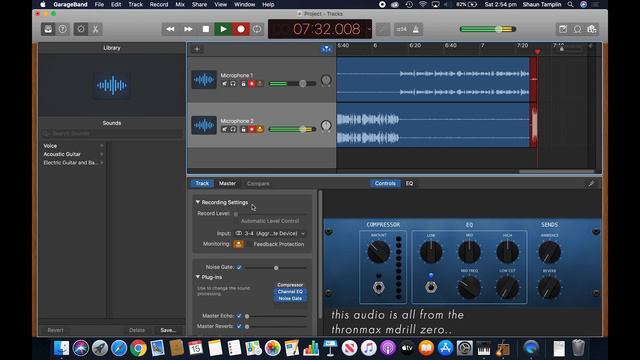This screenshot has width=640, height=360.
Task: Toggle the Master Reverb checkbox
Action: [239, 326]
